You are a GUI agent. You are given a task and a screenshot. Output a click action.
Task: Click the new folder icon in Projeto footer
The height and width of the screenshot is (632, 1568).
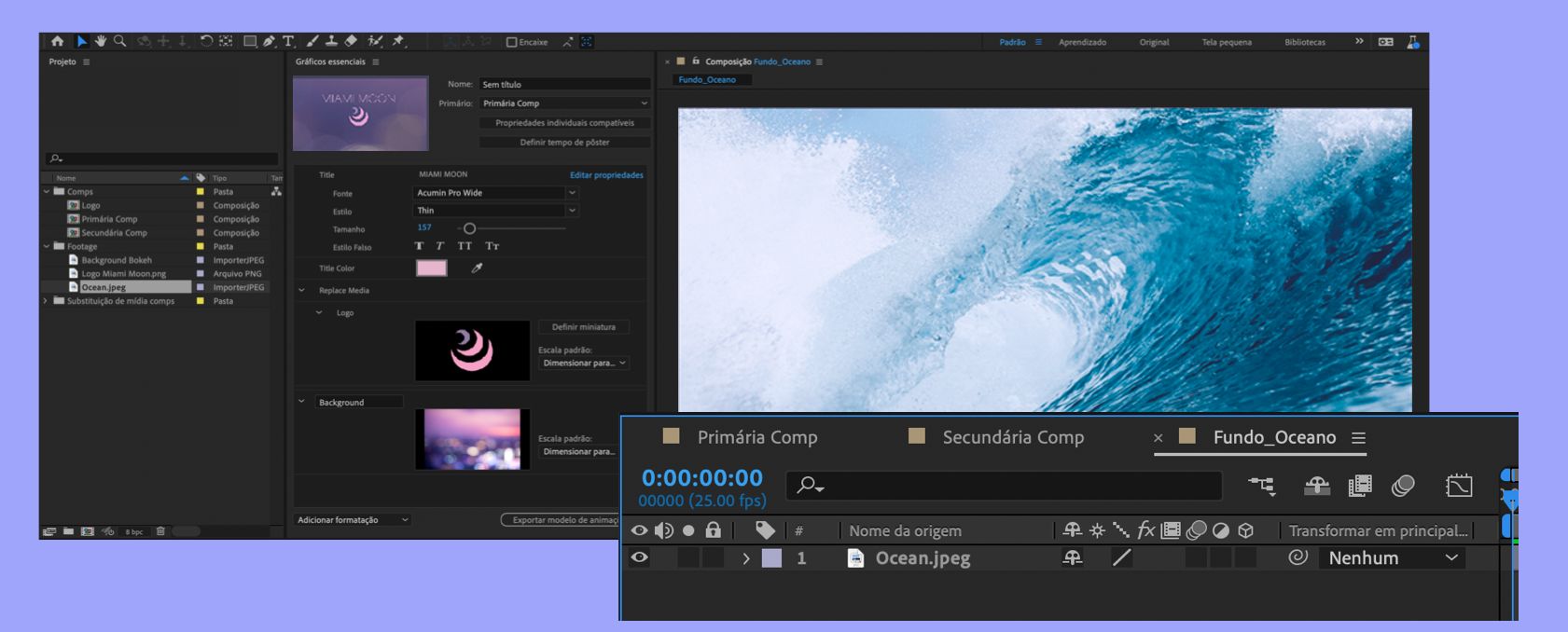pos(68,531)
